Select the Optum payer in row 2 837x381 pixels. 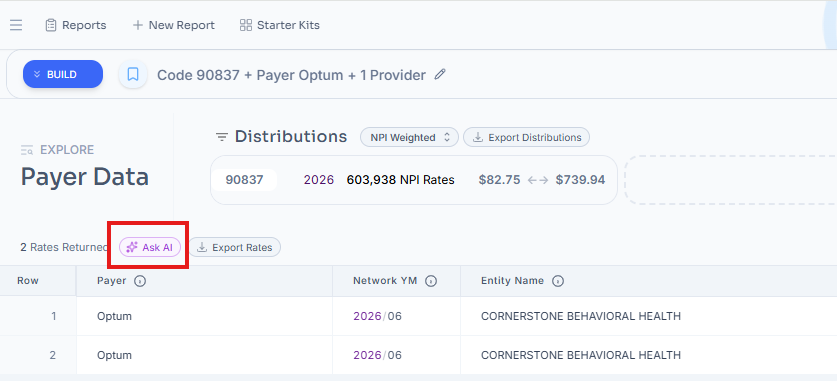click(x=114, y=355)
